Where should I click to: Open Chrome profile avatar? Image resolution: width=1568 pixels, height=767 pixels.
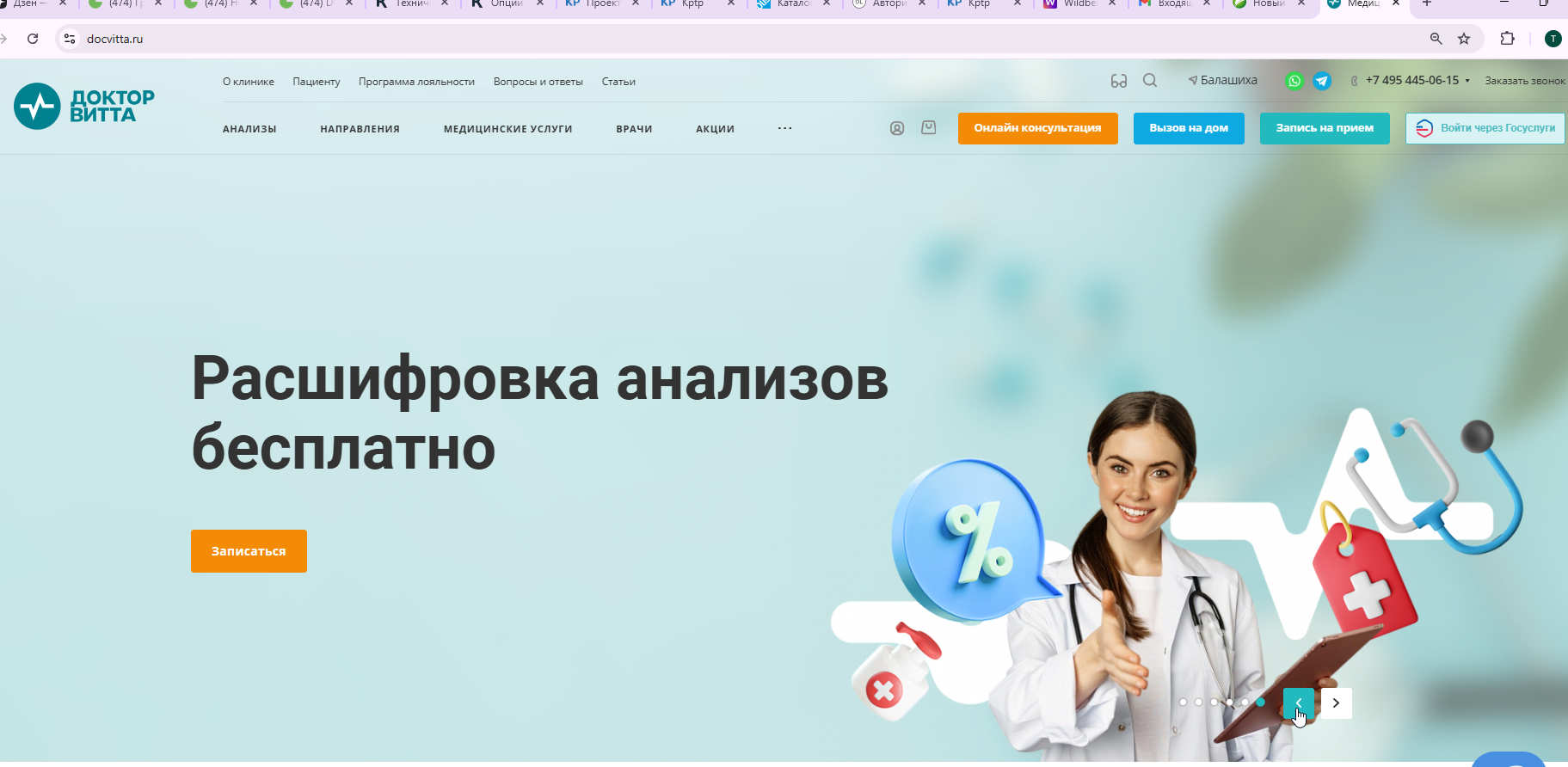pos(1553,39)
